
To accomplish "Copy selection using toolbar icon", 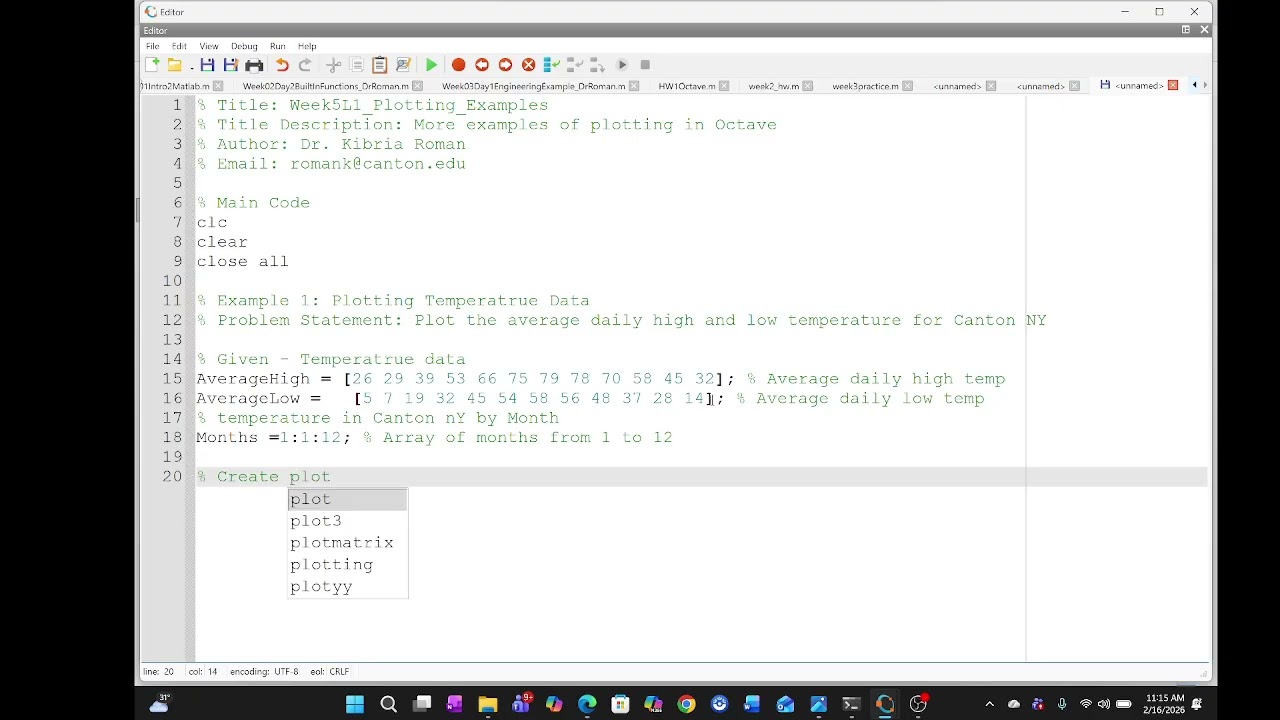I will [357, 65].
